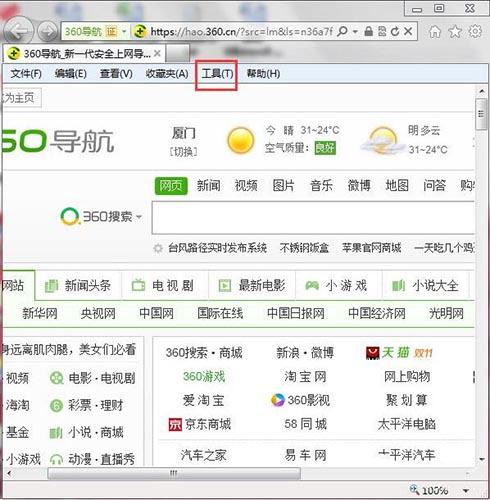Open the 新华网 link

(x=40, y=314)
